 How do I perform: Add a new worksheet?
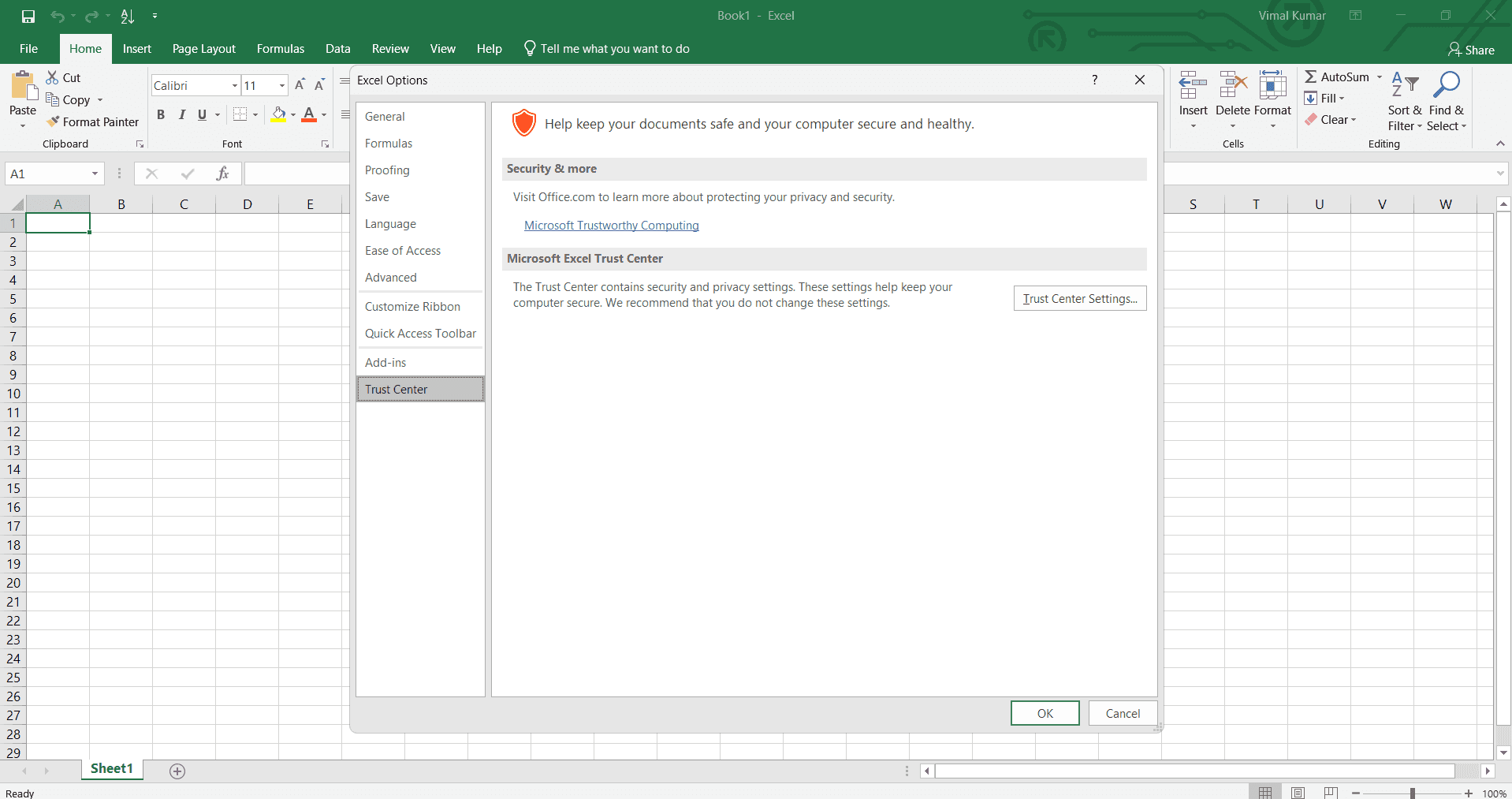tap(177, 771)
